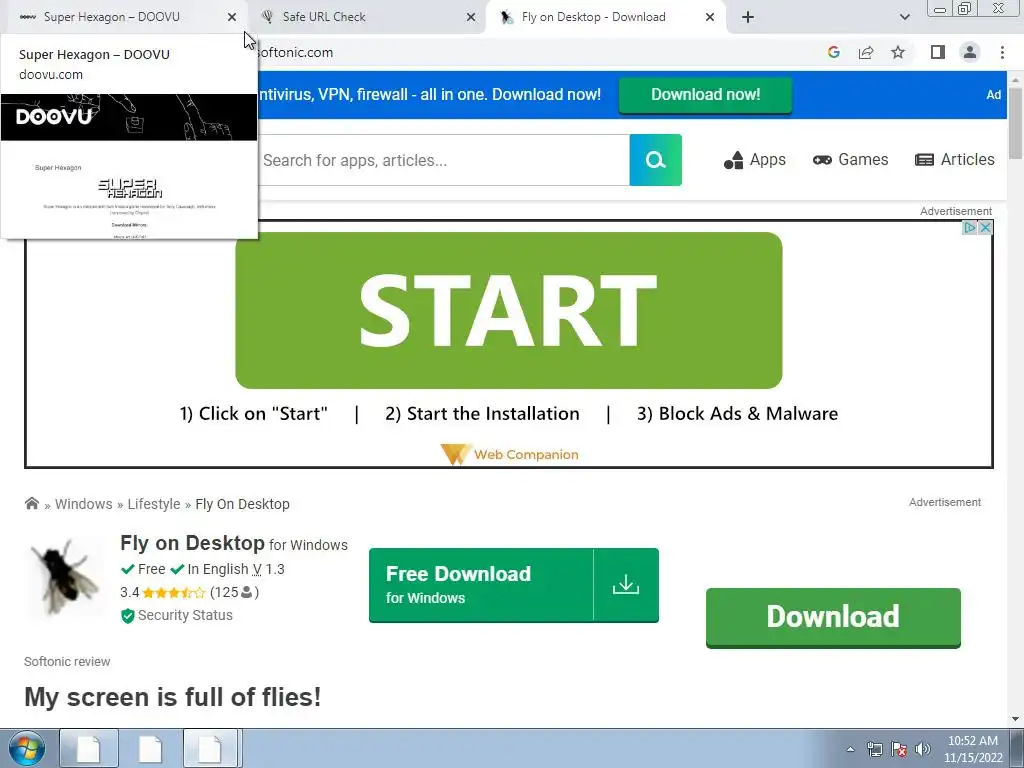Viewport: 1024px width, 768px height.
Task: Open the Lifestyle breadcrumb link
Action: tap(153, 504)
